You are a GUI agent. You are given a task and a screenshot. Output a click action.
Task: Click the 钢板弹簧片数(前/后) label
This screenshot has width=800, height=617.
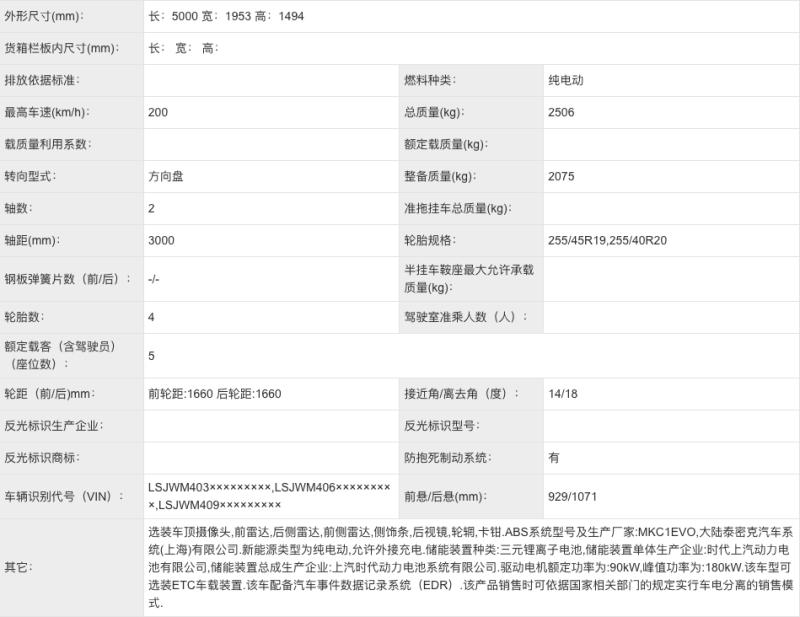point(67,279)
